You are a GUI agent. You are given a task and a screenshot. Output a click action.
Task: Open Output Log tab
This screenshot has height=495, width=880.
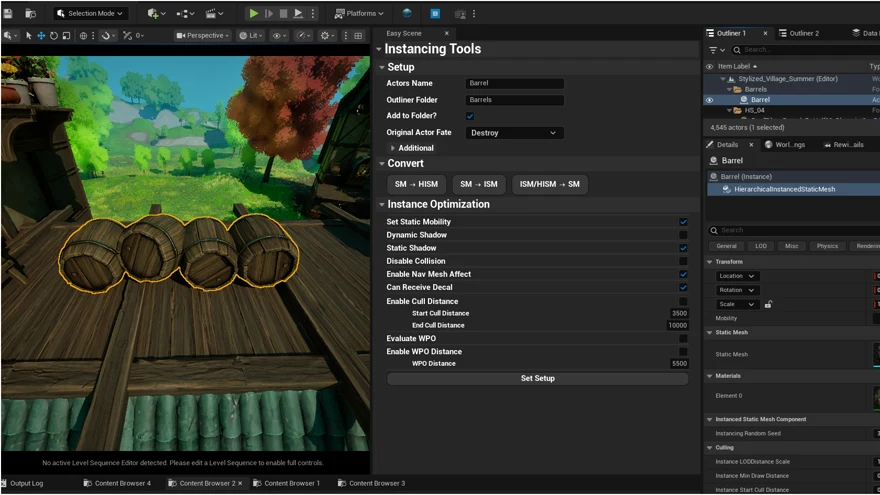[22, 483]
